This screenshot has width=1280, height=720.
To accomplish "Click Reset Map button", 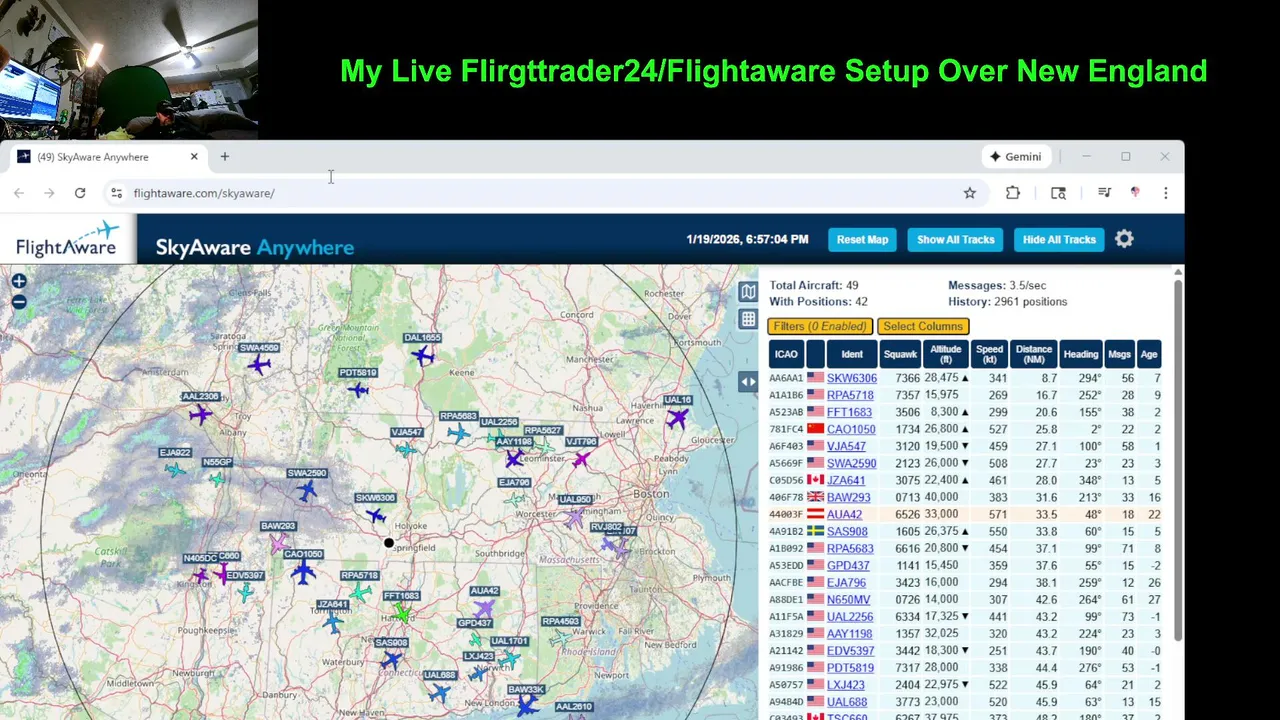I will [x=862, y=240].
